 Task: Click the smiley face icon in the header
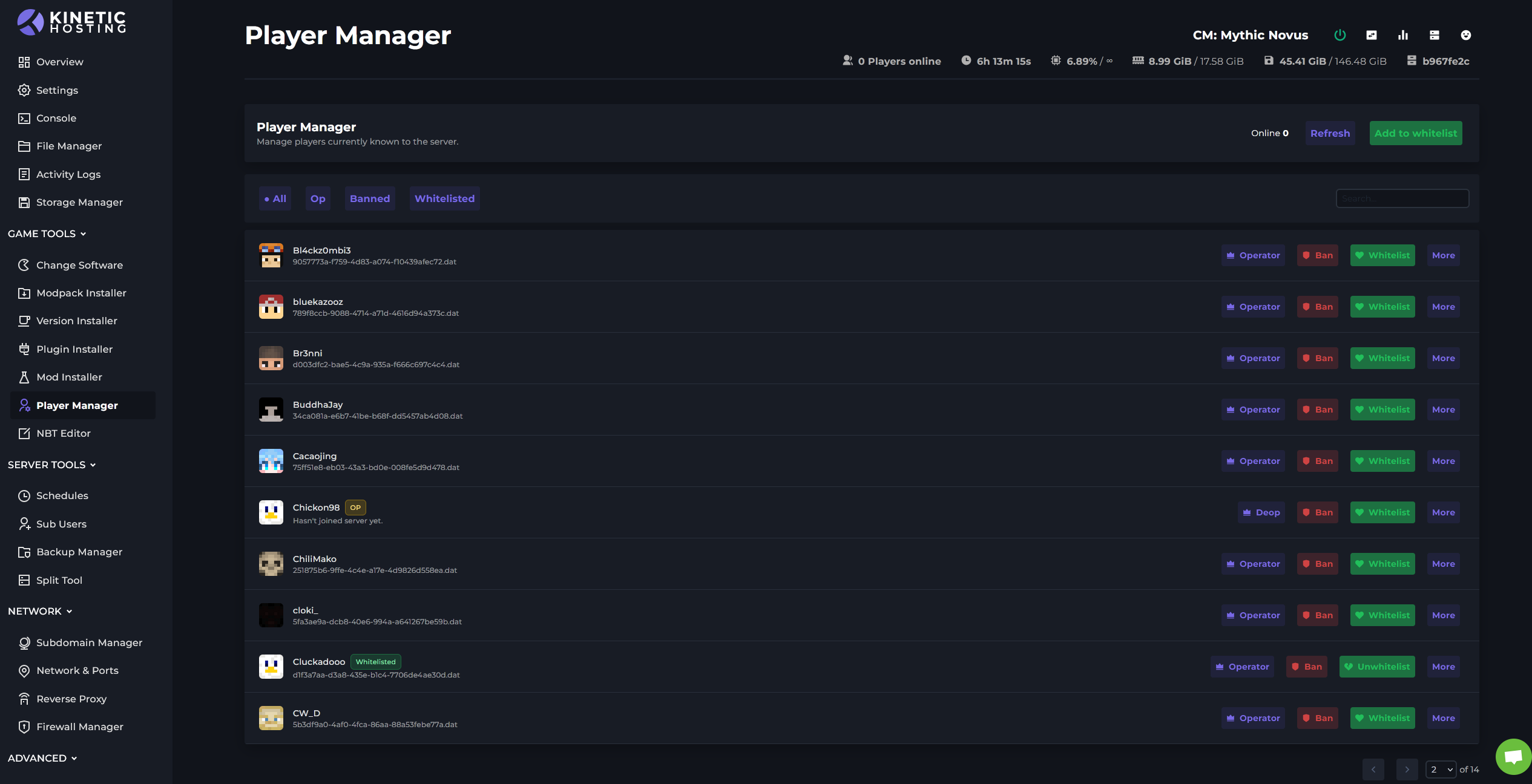click(x=1466, y=35)
